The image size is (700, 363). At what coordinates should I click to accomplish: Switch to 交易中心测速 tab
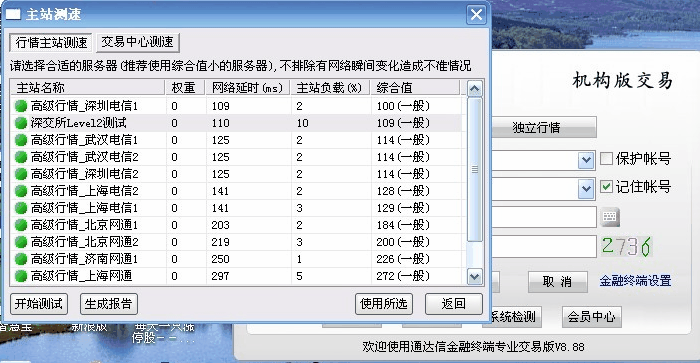[138, 42]
